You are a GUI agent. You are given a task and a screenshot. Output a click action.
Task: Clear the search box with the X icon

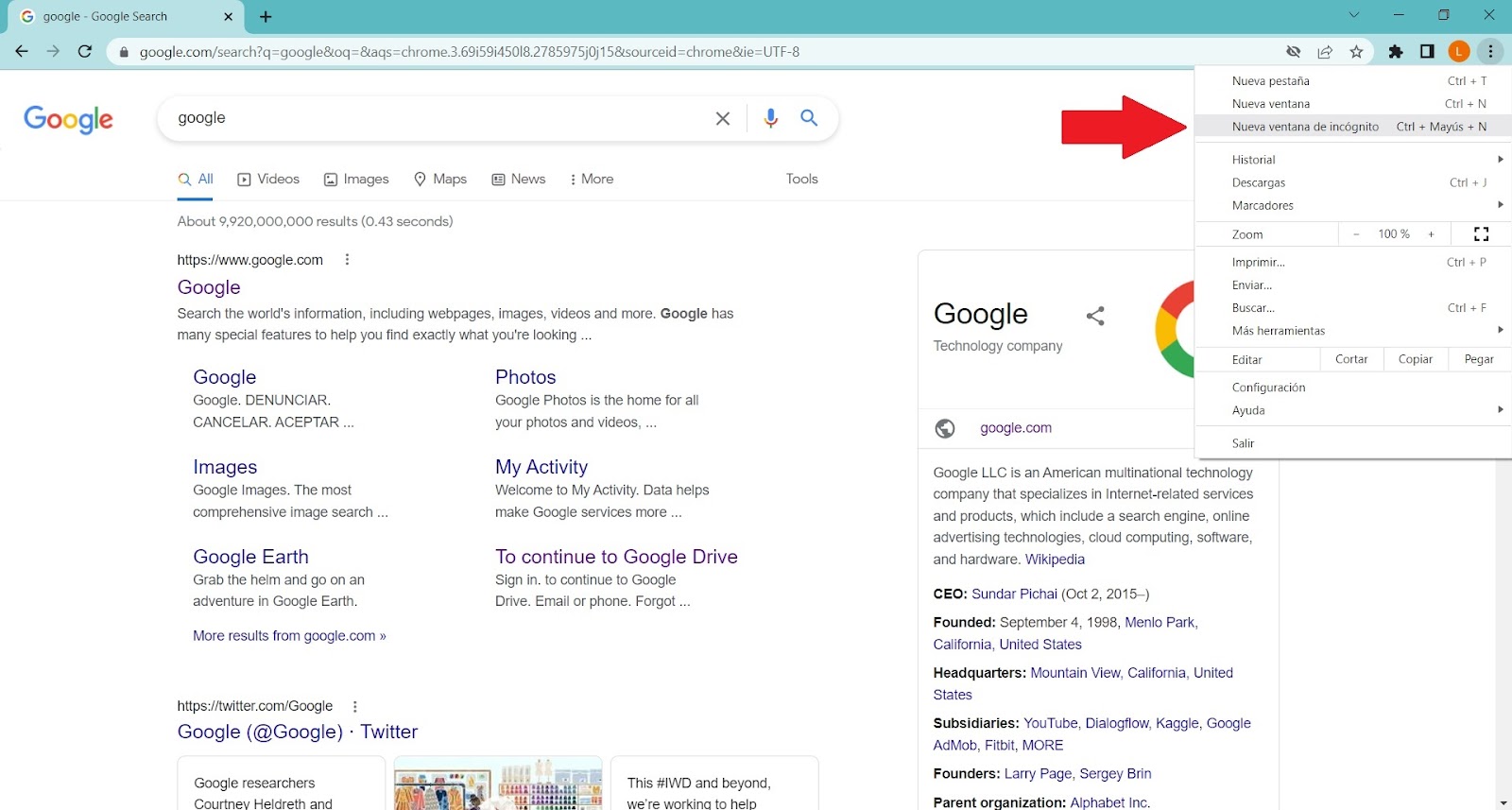point(723,118)
